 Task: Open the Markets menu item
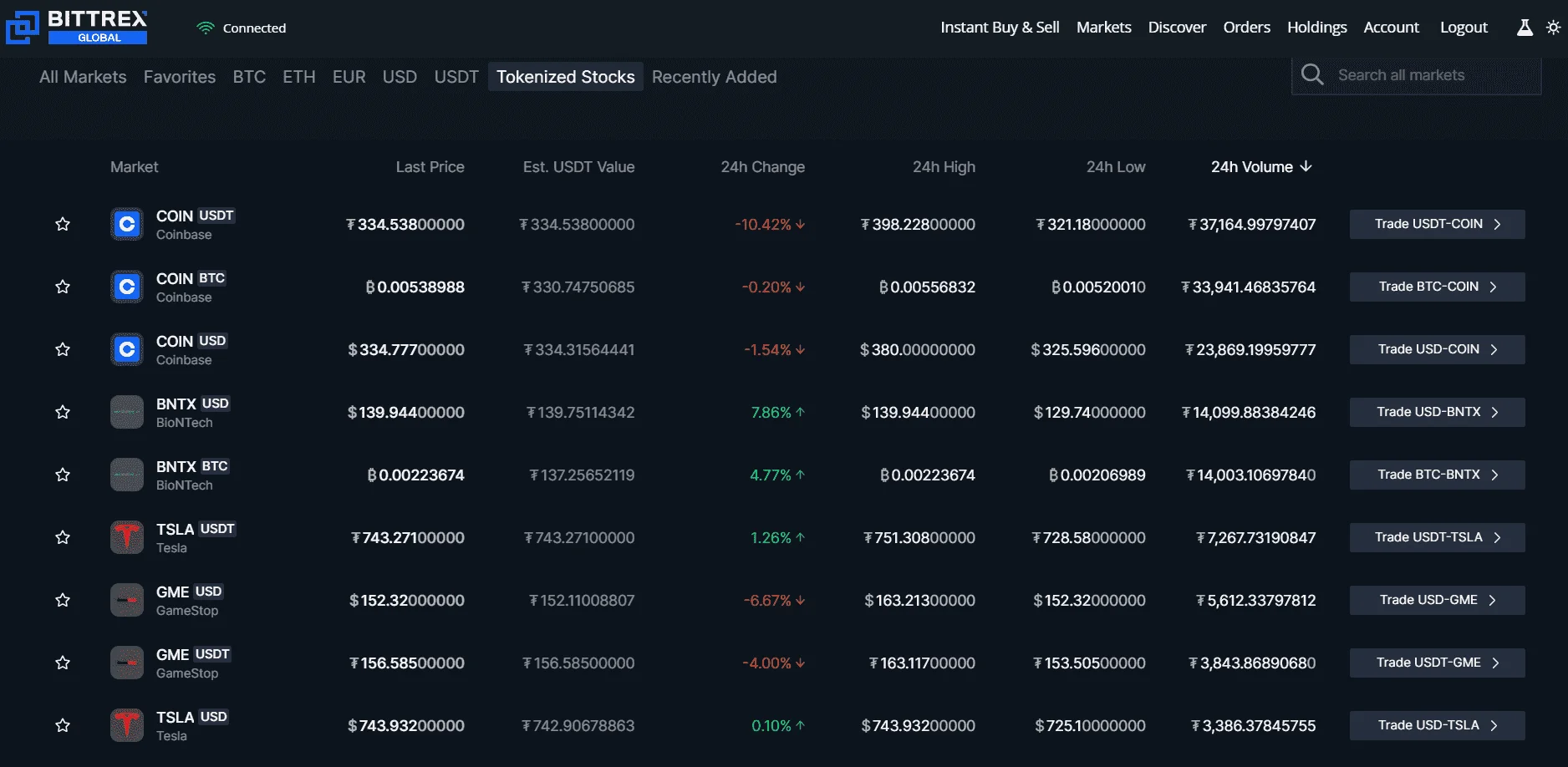pyautogui.click(x=1103, y=28)
